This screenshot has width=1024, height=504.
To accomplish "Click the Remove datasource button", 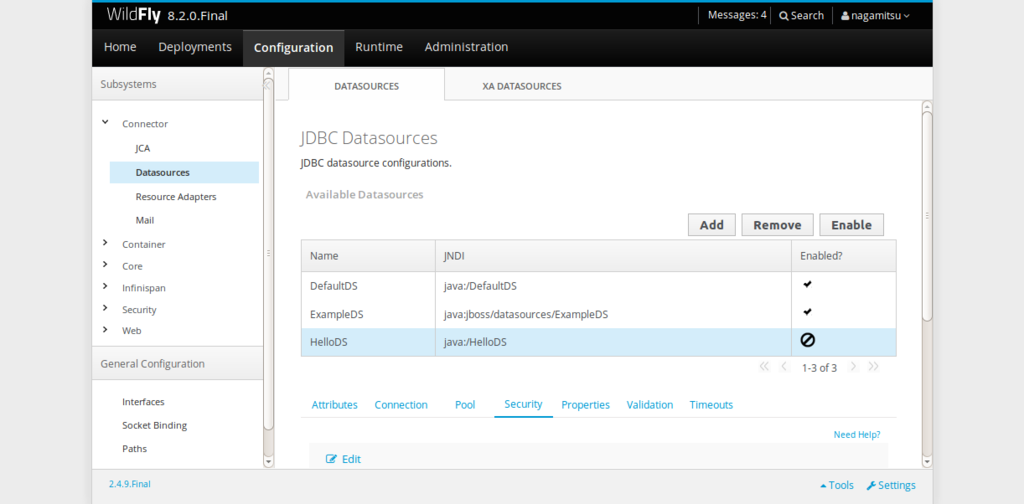I will pyautogui.click(x=777, y=225).
